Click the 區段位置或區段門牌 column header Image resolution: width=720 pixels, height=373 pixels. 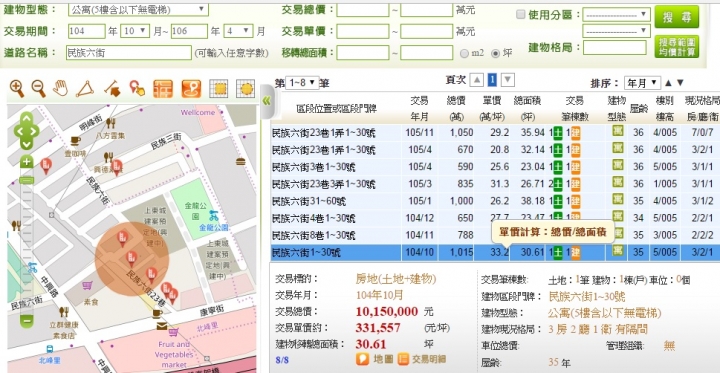pos(337,108)
